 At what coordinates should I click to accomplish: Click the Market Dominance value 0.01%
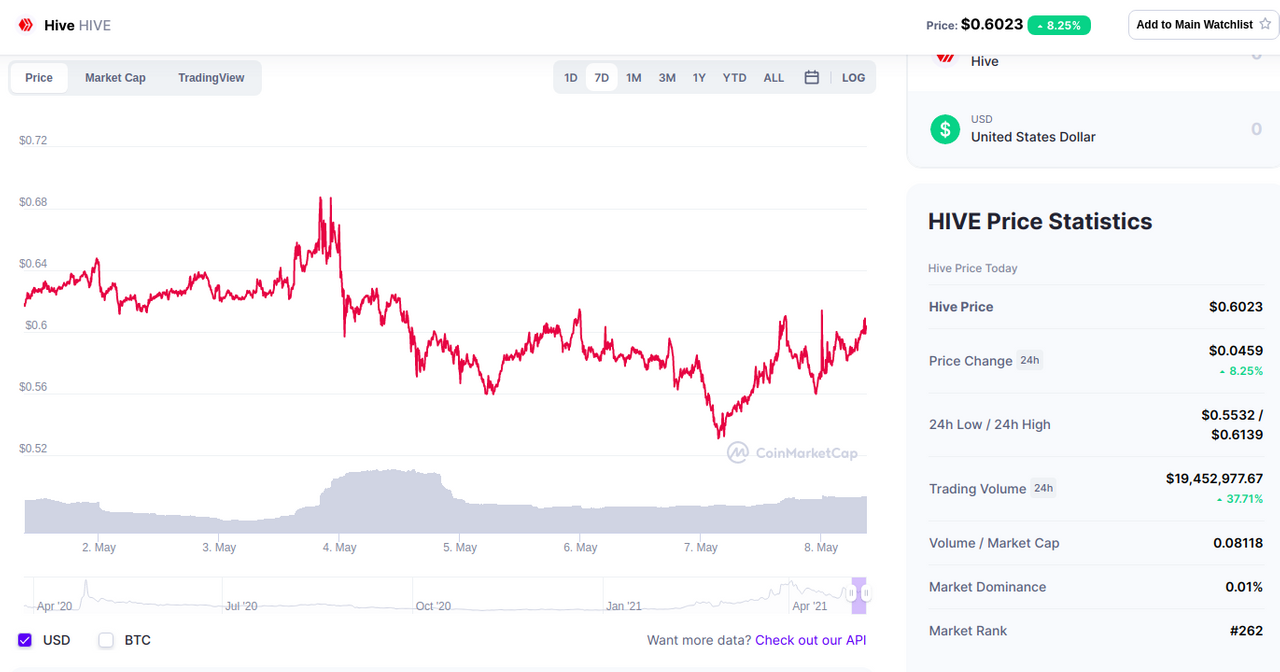(1244, 587)
